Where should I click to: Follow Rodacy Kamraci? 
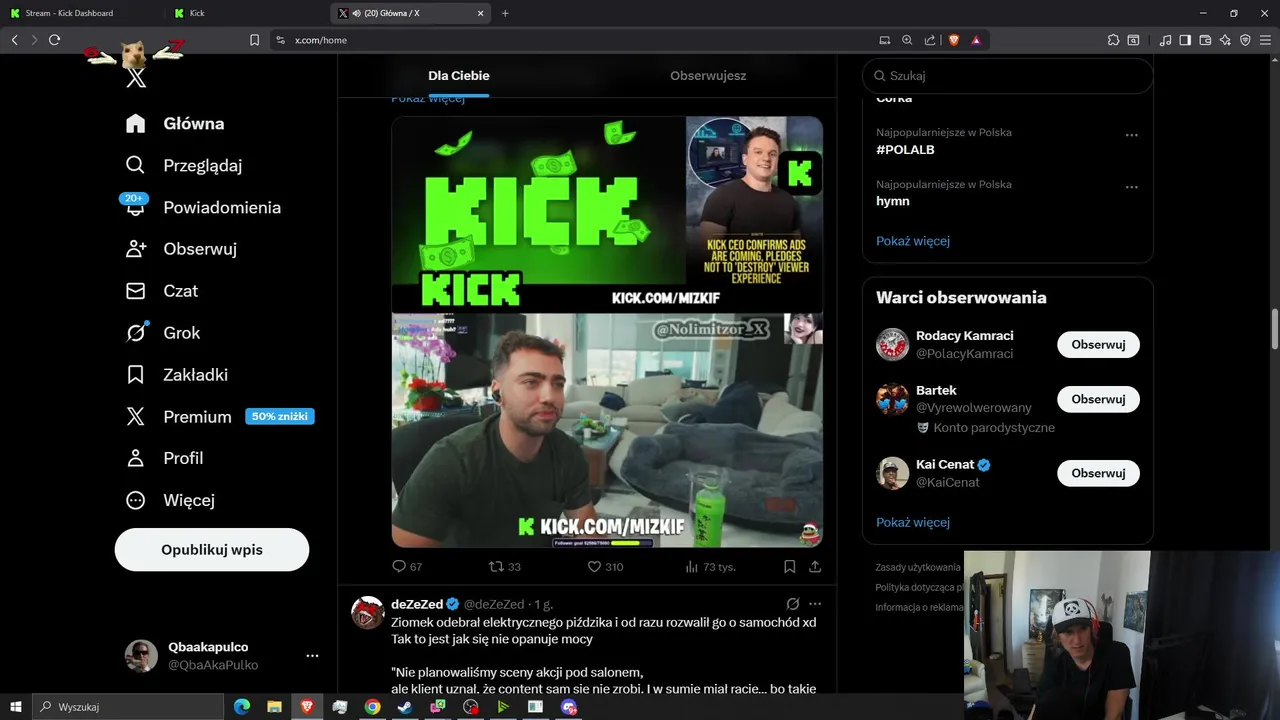point(1098,345)
